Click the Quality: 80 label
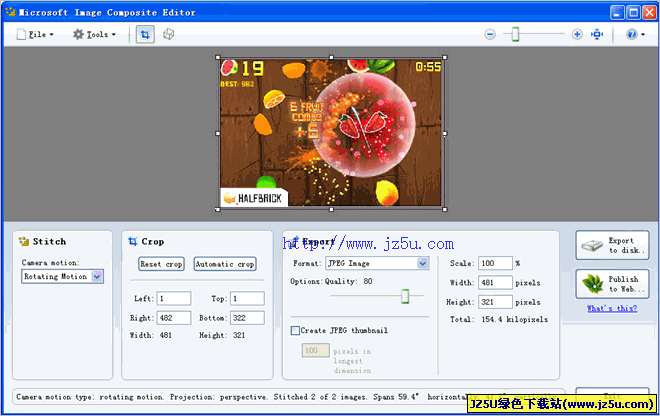Screen dimensions: 660x416 349,281
